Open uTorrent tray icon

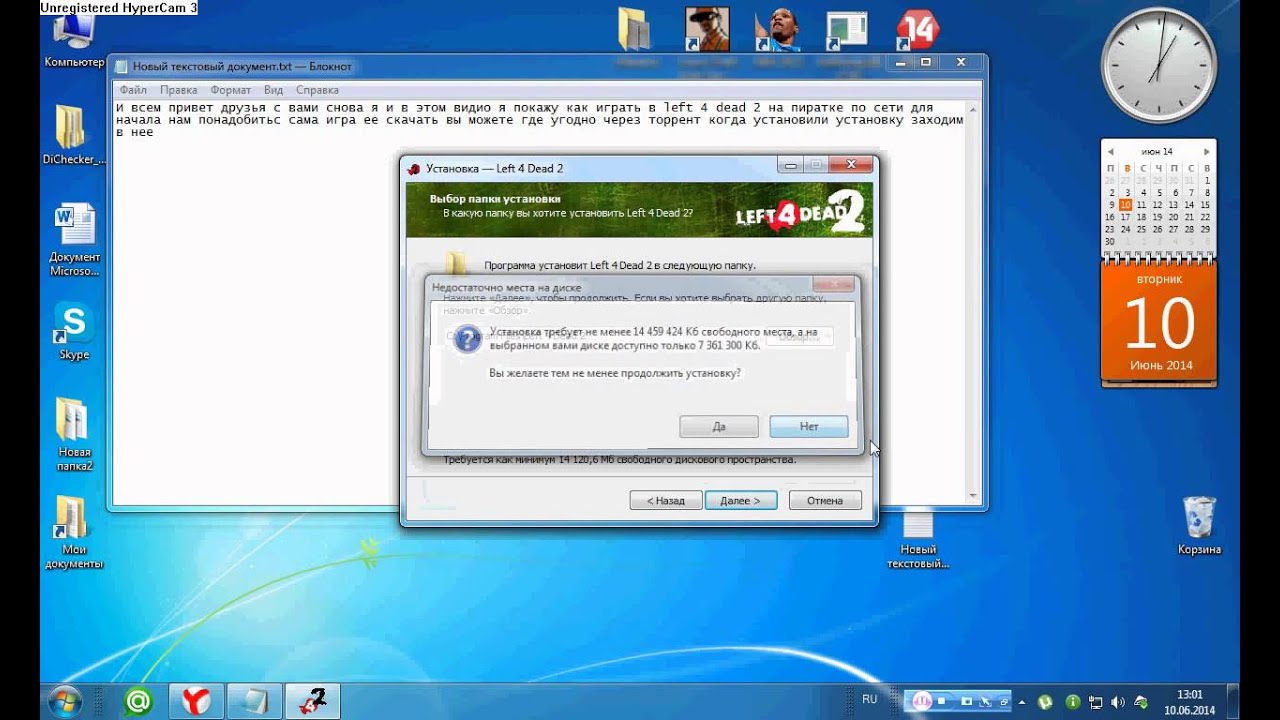point(1045,702)
